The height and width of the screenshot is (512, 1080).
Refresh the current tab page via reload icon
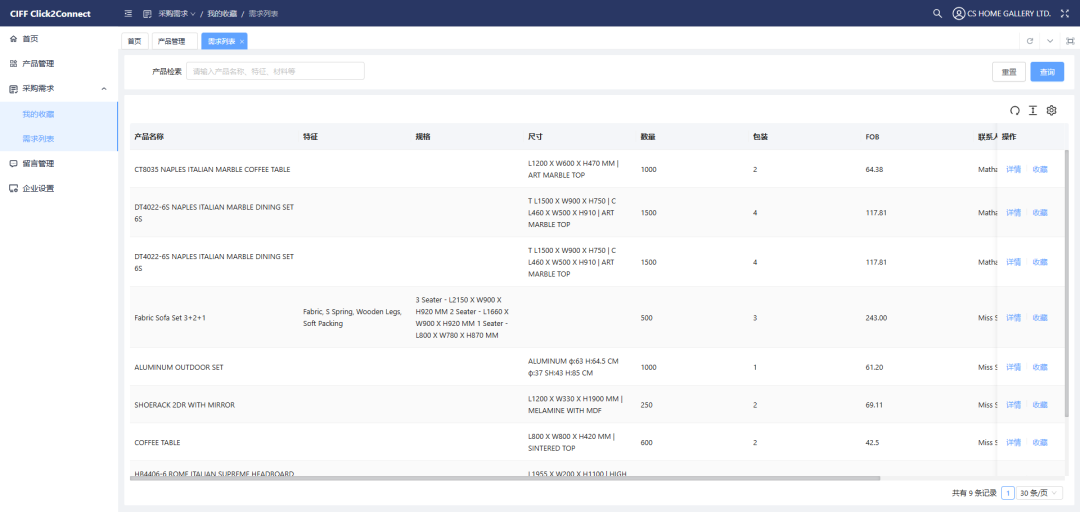click(1030, 41)
